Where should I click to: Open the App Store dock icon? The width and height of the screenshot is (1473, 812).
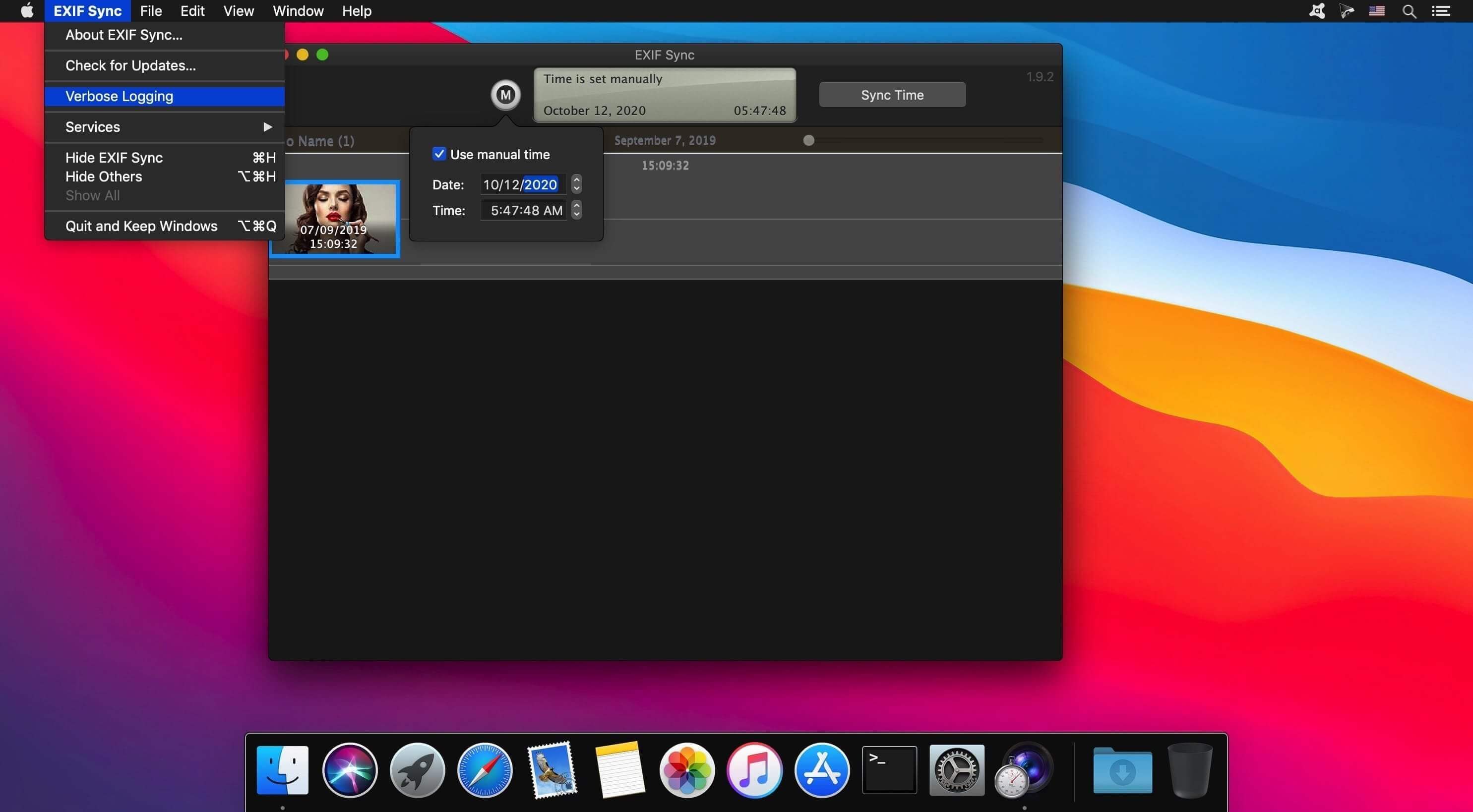pyautogui.click(x=822, y=770)
